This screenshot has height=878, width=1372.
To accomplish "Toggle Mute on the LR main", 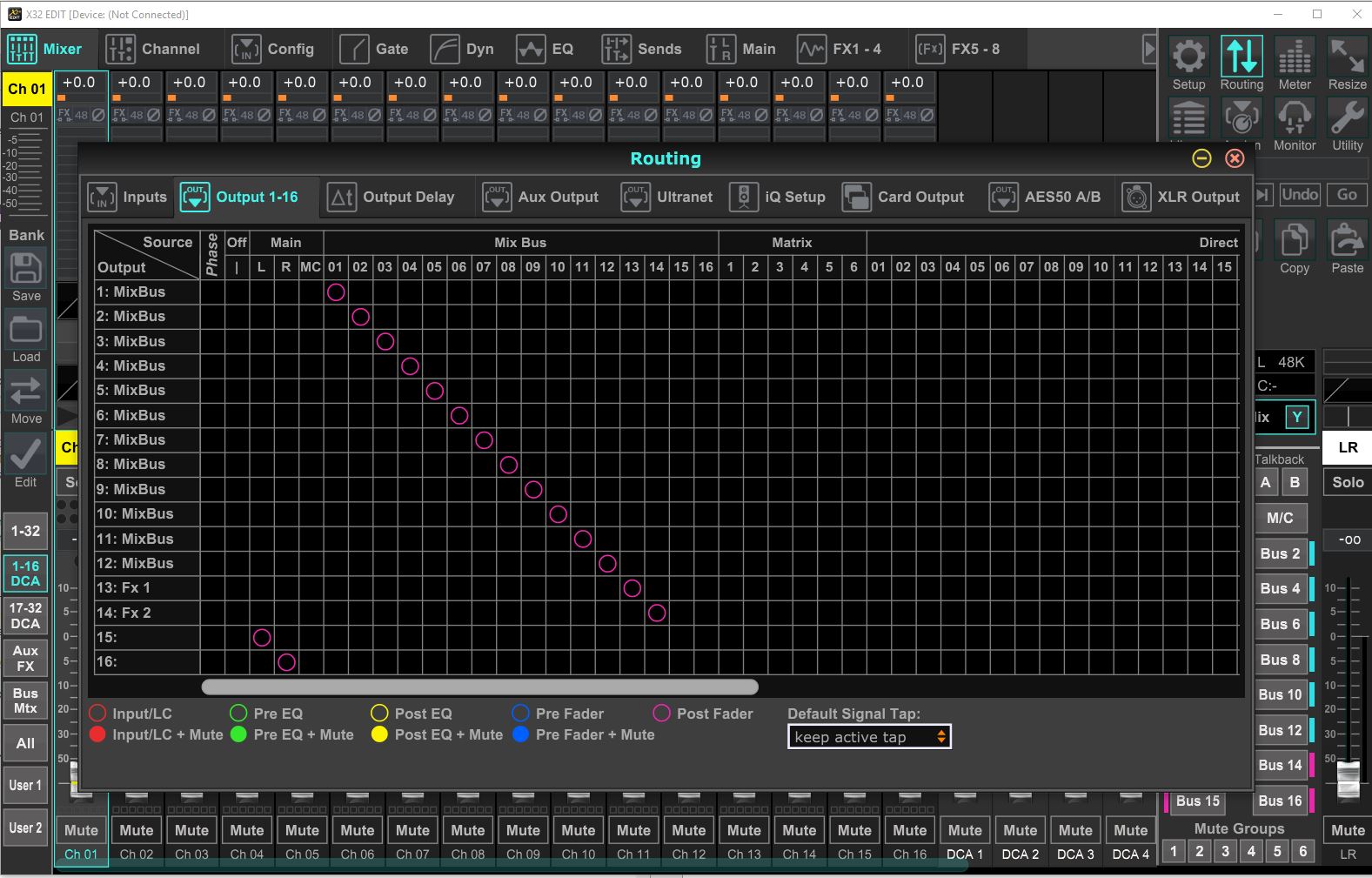I will click(1348, 830).
